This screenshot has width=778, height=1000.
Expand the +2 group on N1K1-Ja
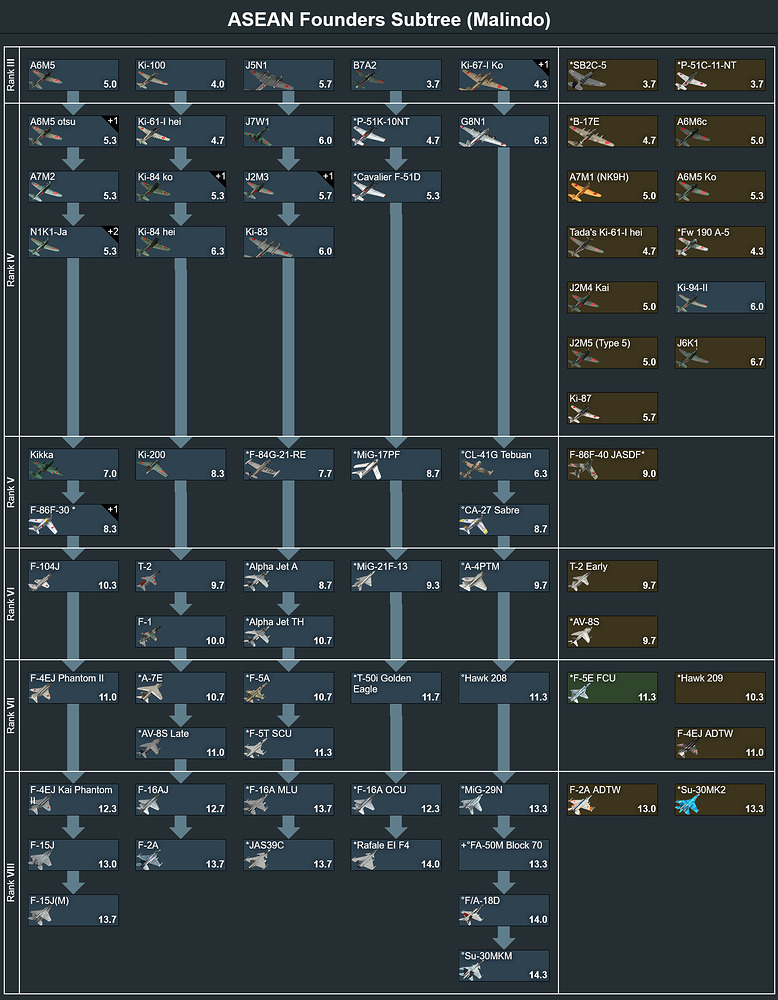click(x=111, y=232)
